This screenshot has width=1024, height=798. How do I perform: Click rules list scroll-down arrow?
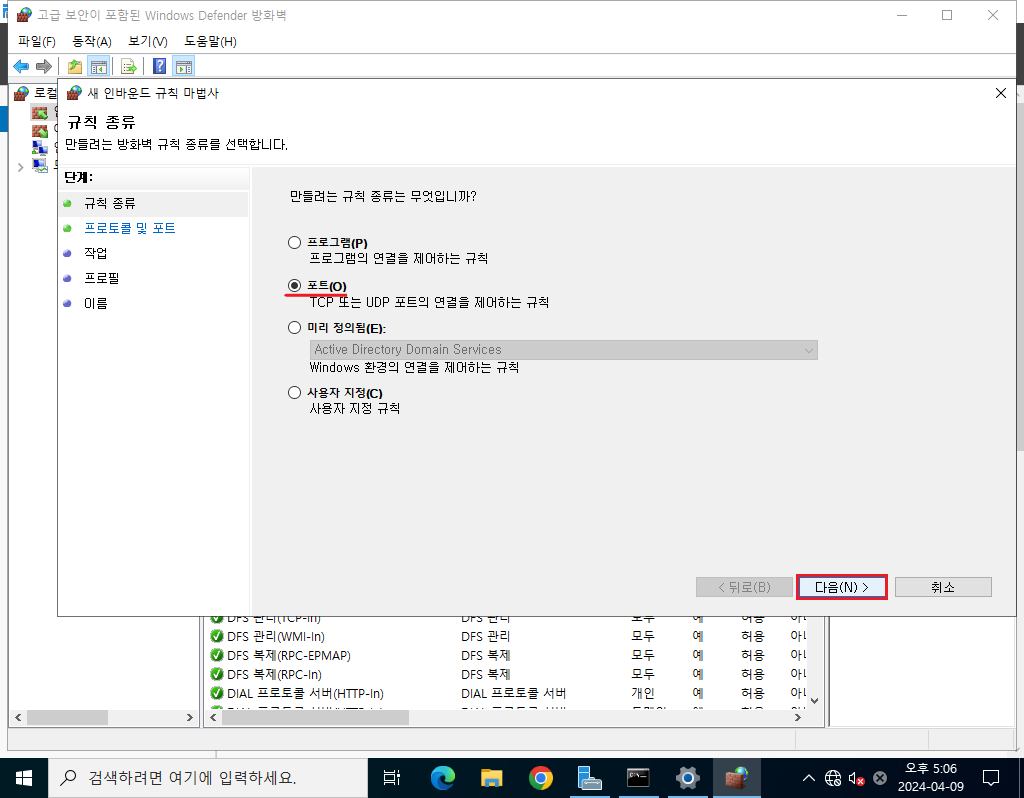coord(814,701)
